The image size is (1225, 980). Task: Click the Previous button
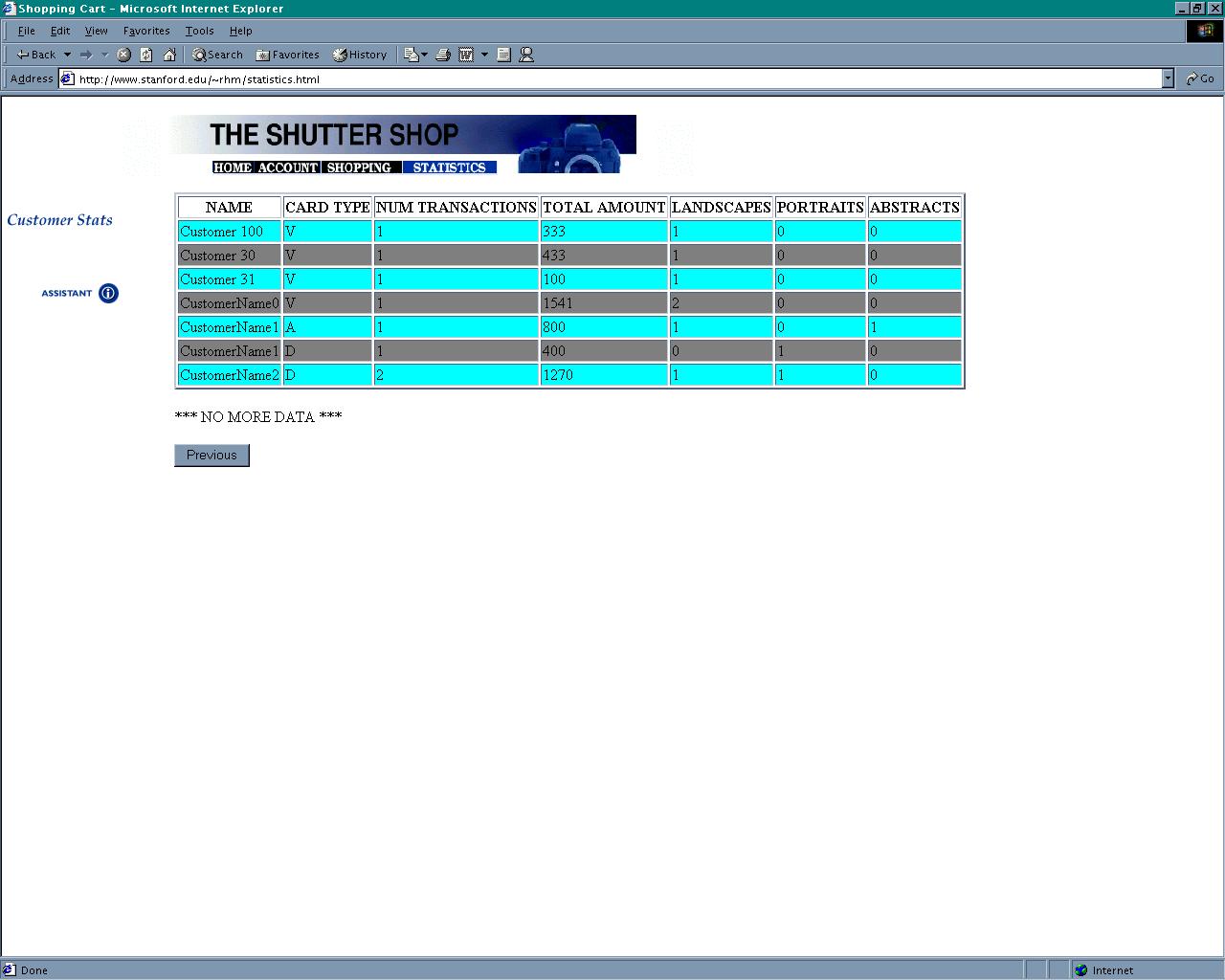click(x=212, y=456)
